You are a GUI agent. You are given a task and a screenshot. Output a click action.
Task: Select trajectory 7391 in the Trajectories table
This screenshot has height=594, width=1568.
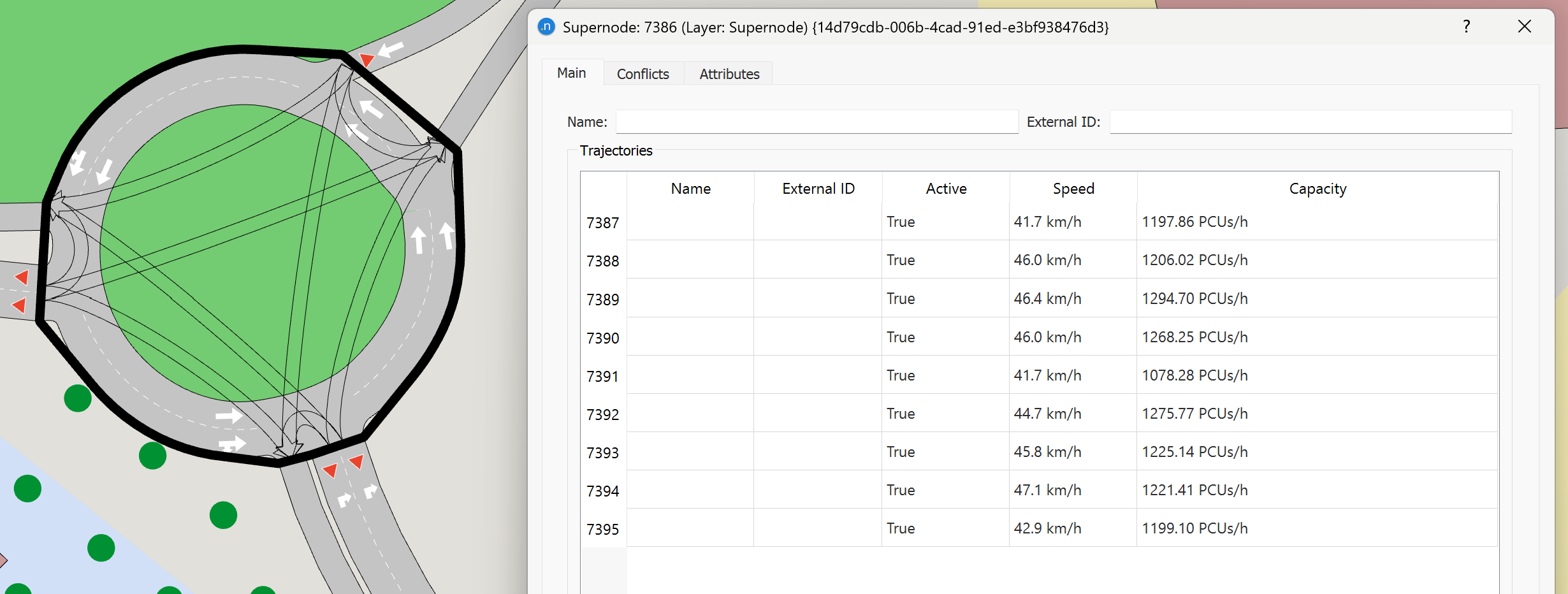click(602, 376)
